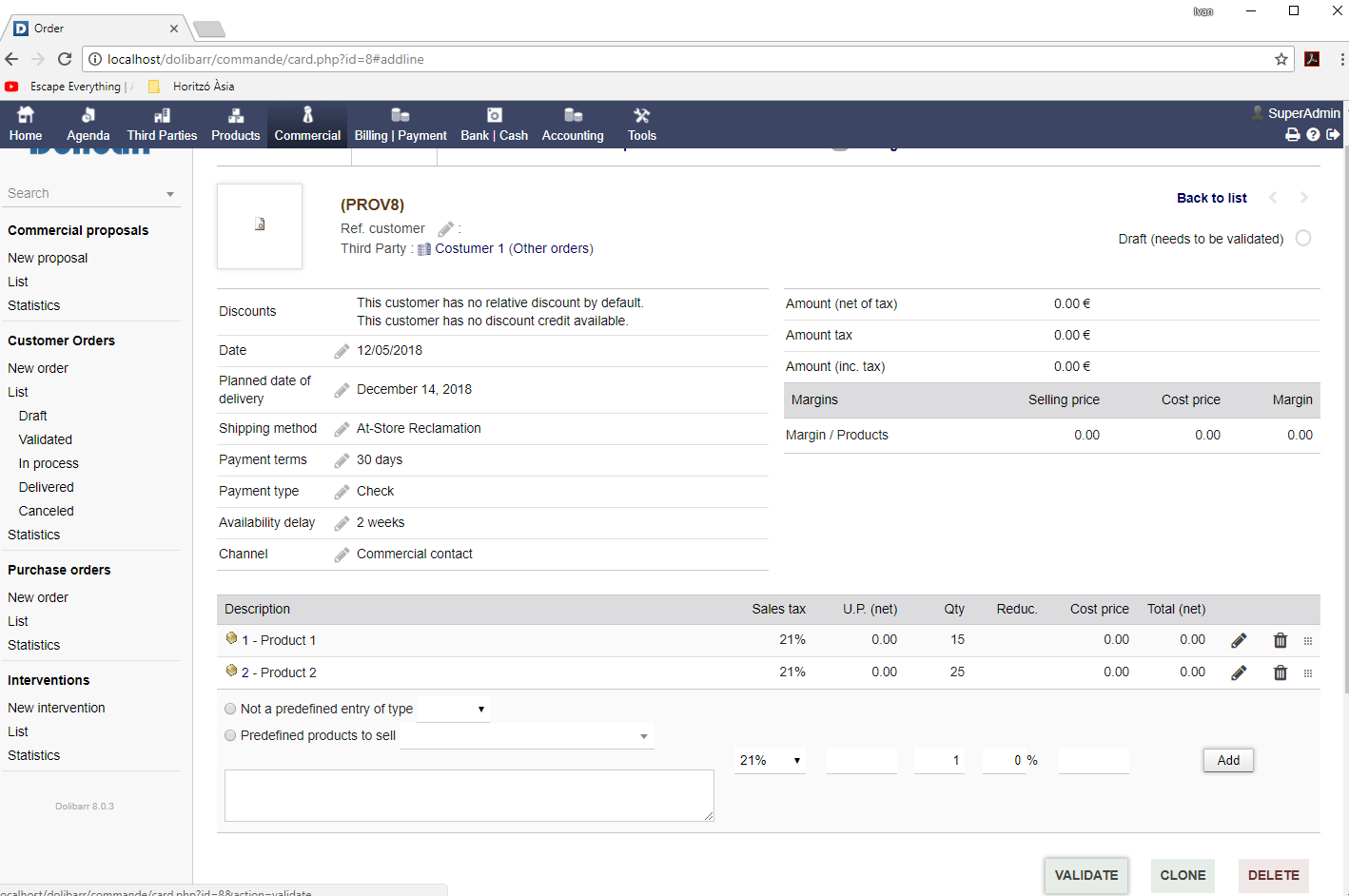Edit the Date field pencil
This screenshot has width=1349, height=896.
pyautogui.click(x=342, y=351)
